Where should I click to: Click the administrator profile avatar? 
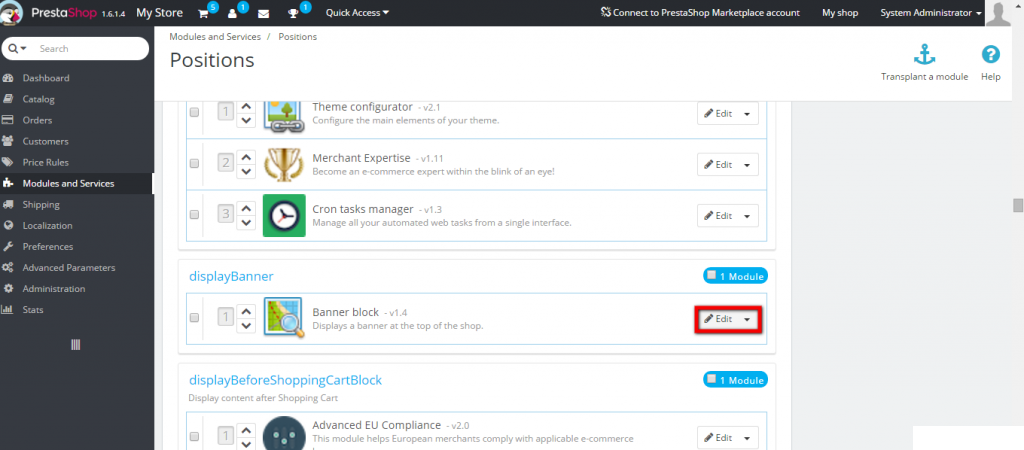pyautogui.click(x=999, y=13)
